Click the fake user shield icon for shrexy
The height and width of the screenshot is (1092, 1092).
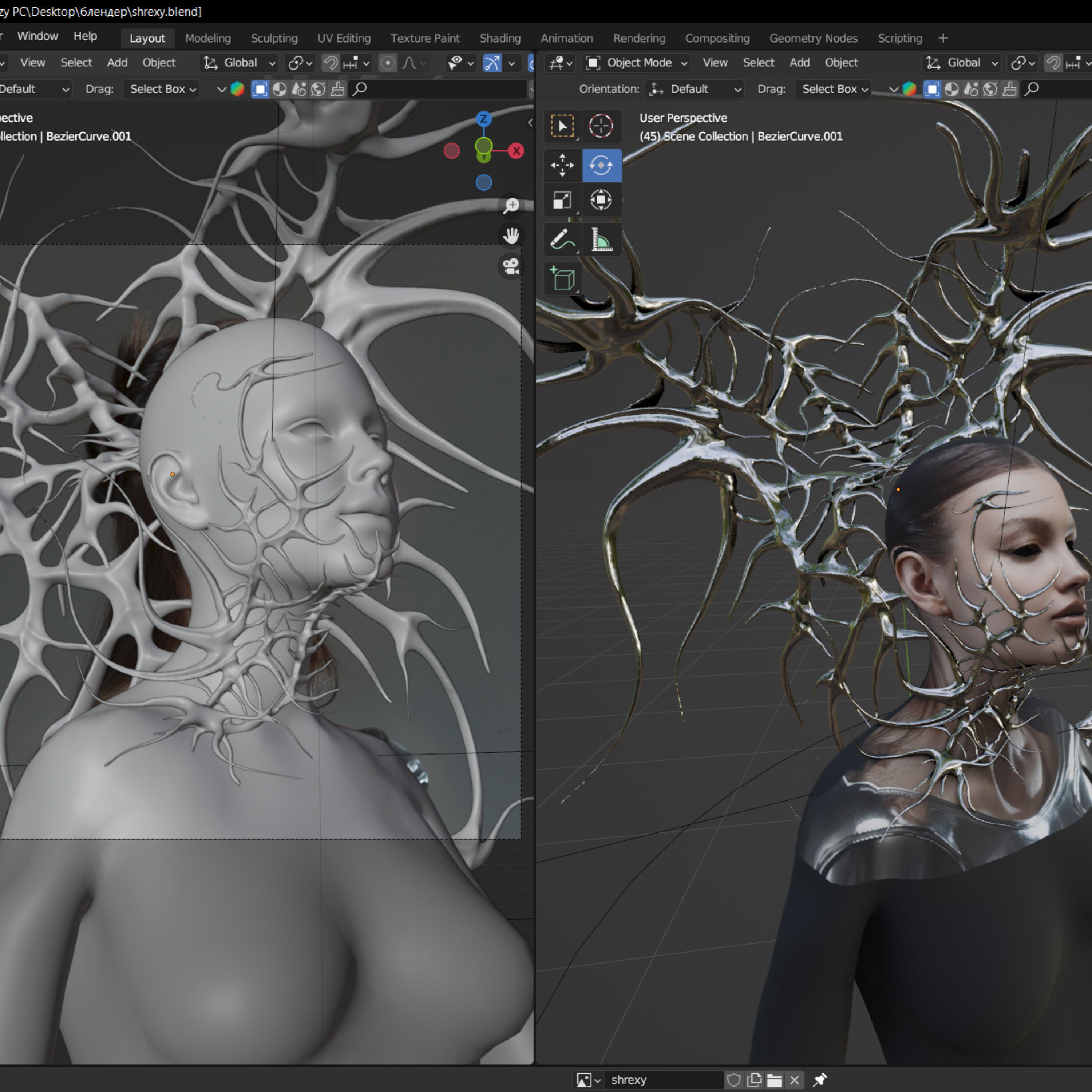[734, 1080]
